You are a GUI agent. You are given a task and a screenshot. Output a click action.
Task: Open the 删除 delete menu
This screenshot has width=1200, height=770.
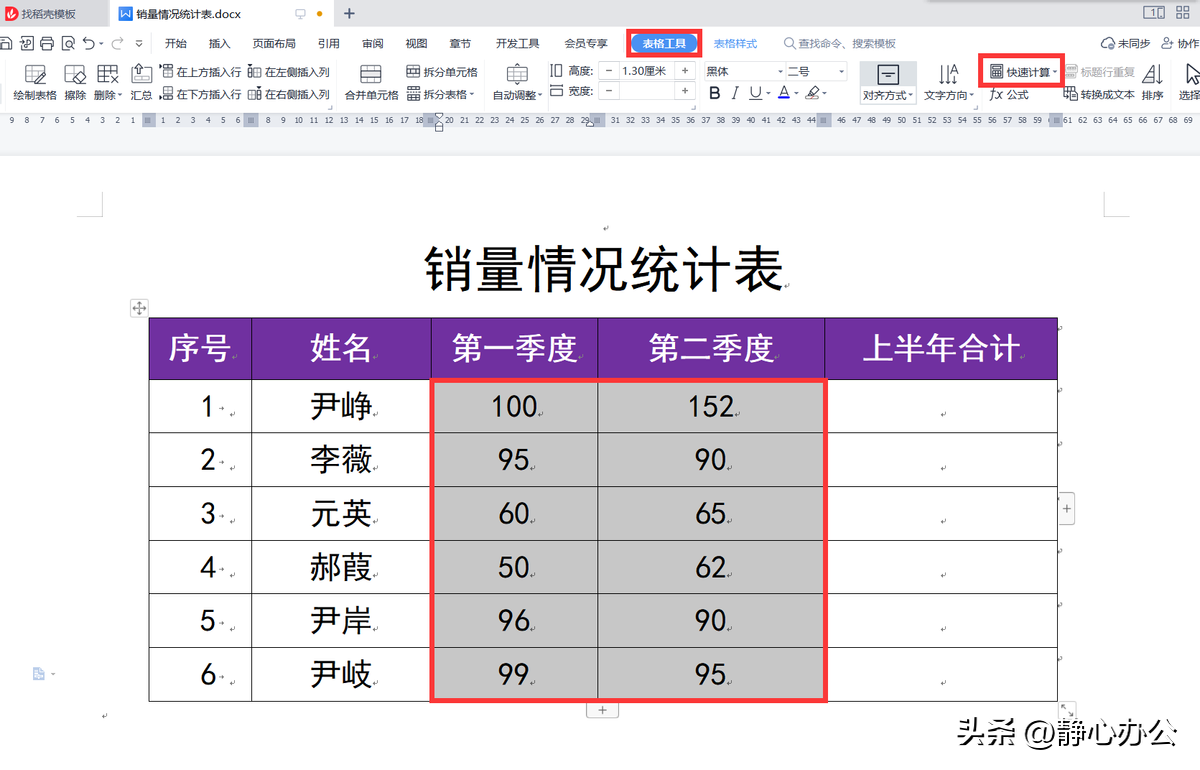(108, 83)
